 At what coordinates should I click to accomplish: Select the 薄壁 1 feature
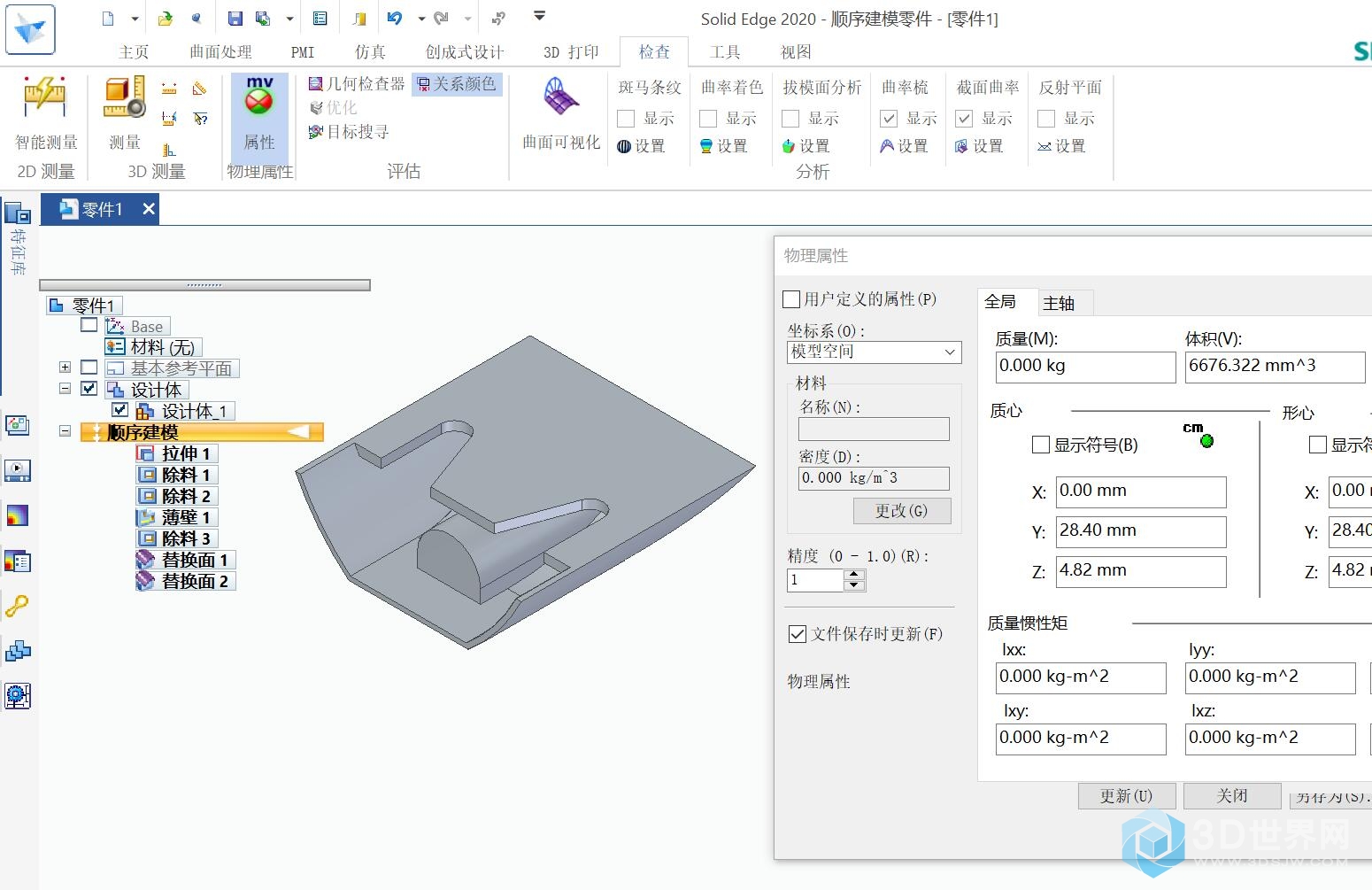click(x=176, y=517)
